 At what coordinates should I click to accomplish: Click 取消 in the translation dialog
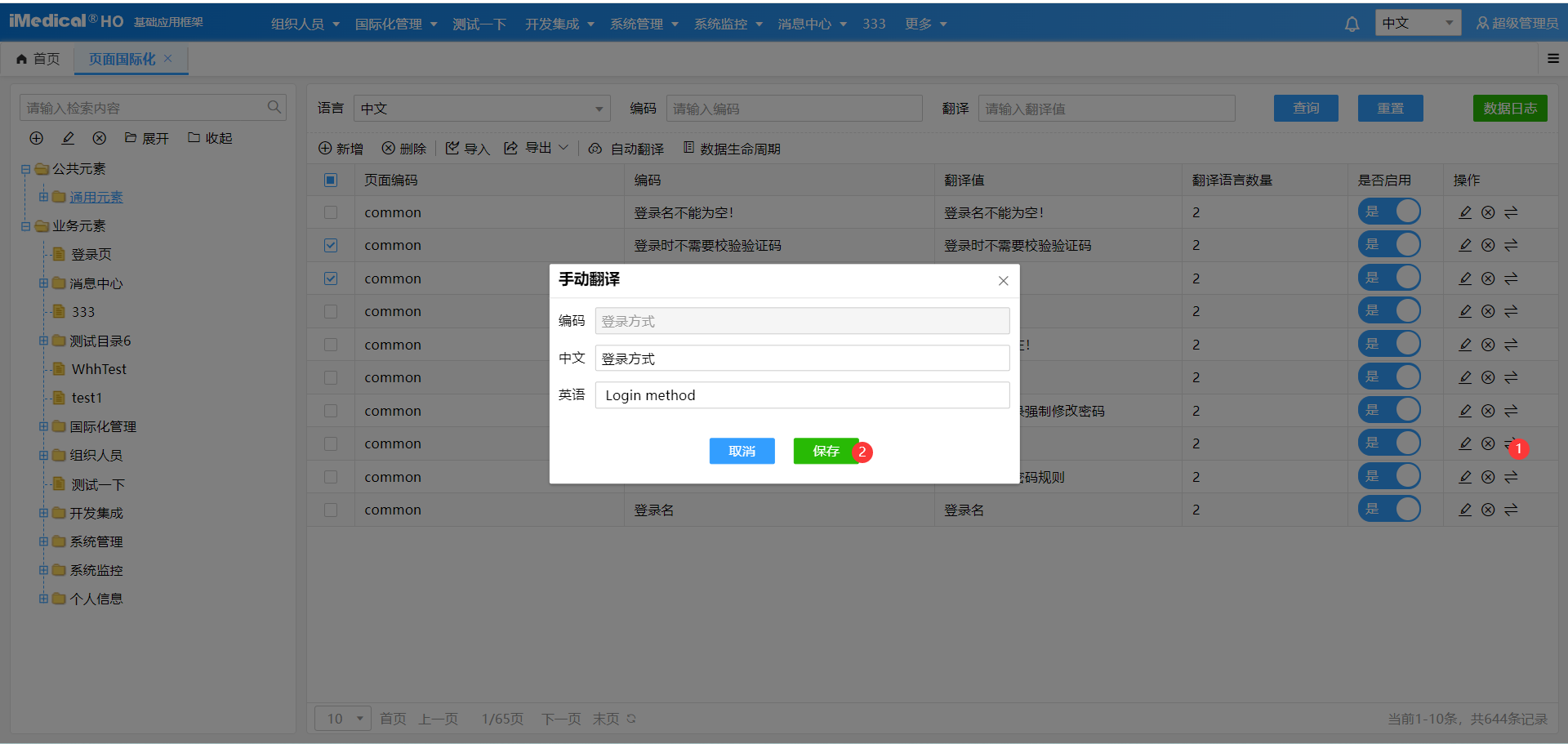click(x=742, y=451)
